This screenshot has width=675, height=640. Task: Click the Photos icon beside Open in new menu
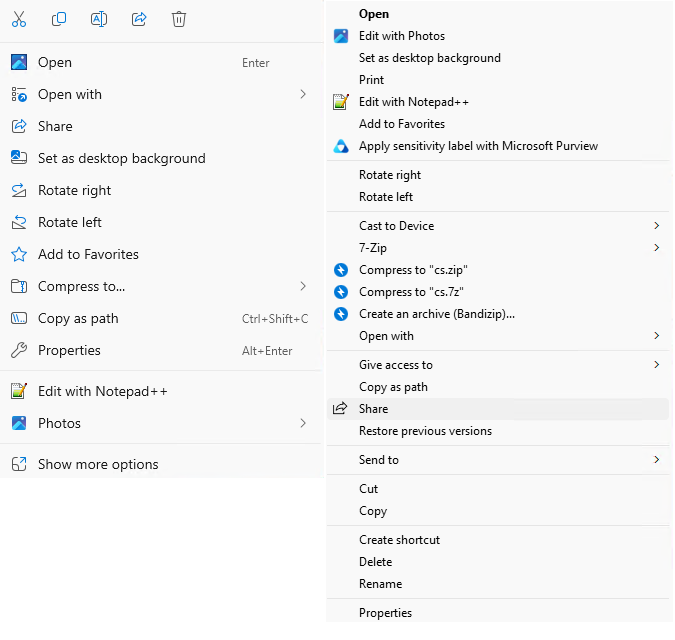[x=19, y=62]
